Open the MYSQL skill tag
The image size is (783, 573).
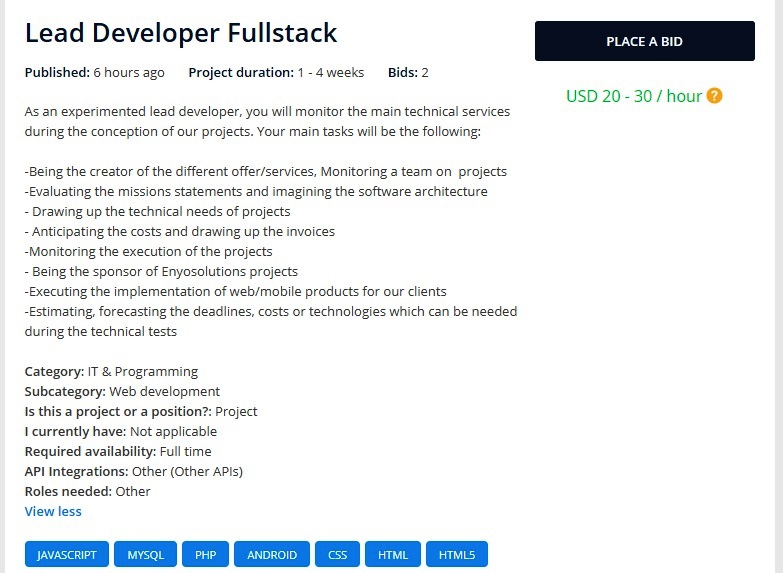(145, 554)
